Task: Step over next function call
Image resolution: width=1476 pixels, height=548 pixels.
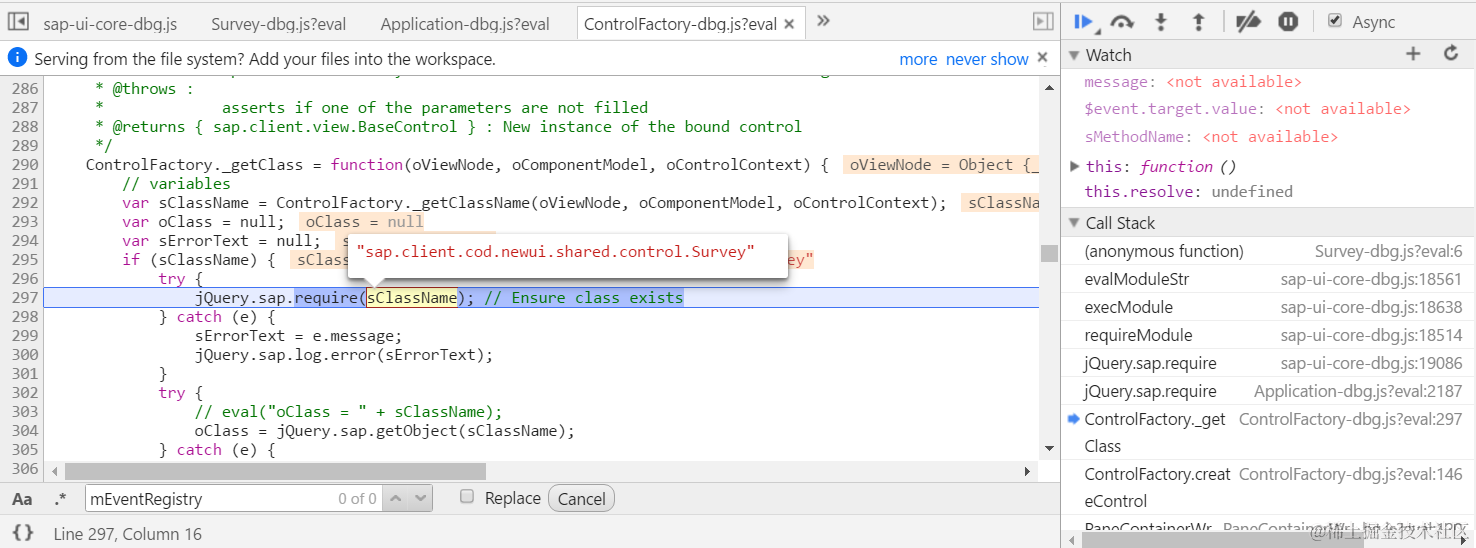Action: pyautogui.click(x=1123, y=21)
